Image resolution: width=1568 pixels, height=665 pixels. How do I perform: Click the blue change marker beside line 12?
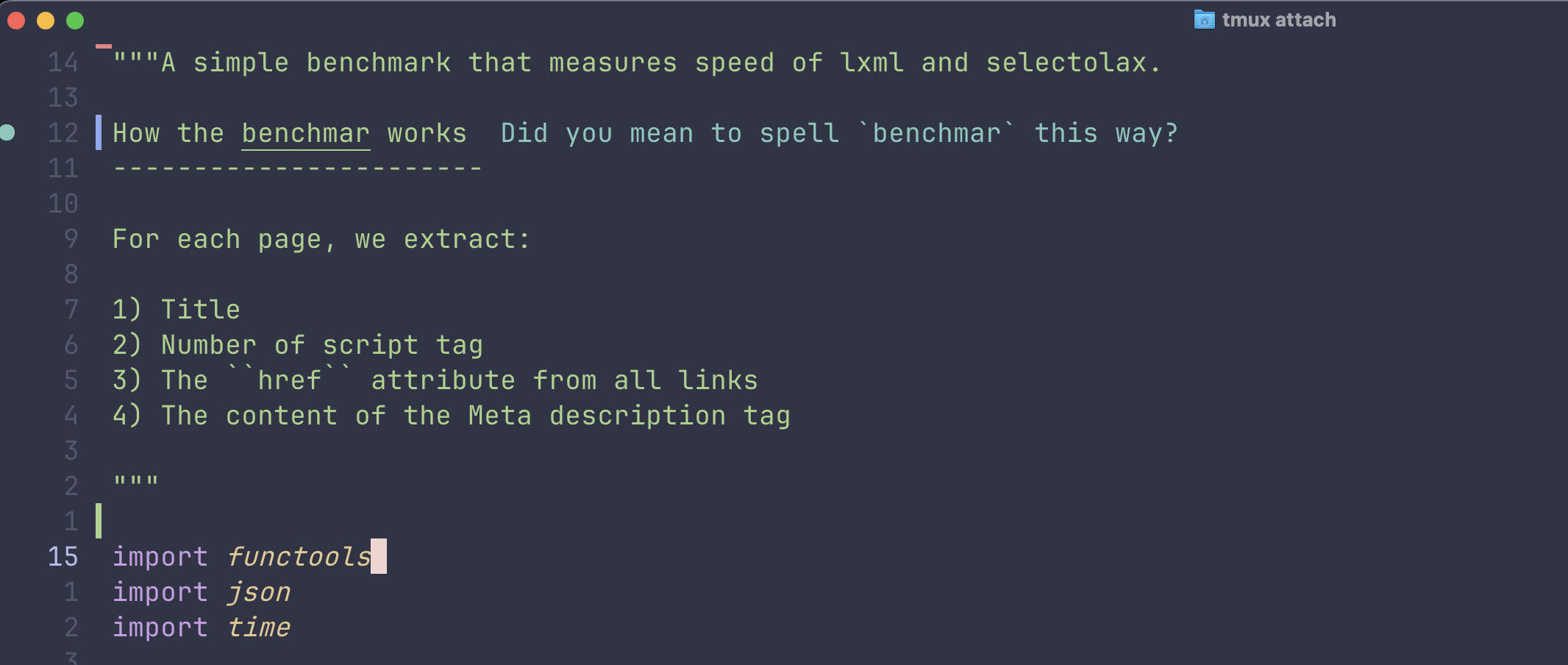coord(99,132)
